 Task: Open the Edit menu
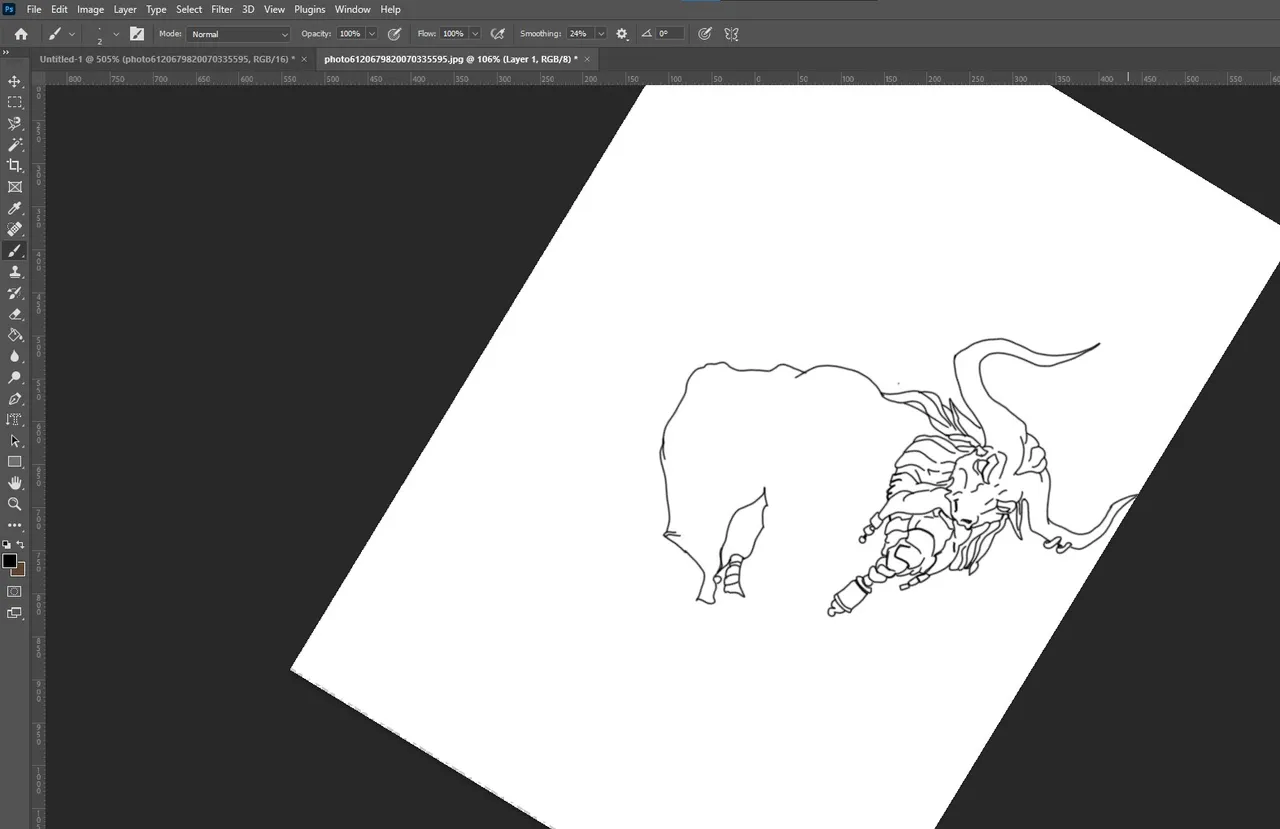click(x=60, y=9)
